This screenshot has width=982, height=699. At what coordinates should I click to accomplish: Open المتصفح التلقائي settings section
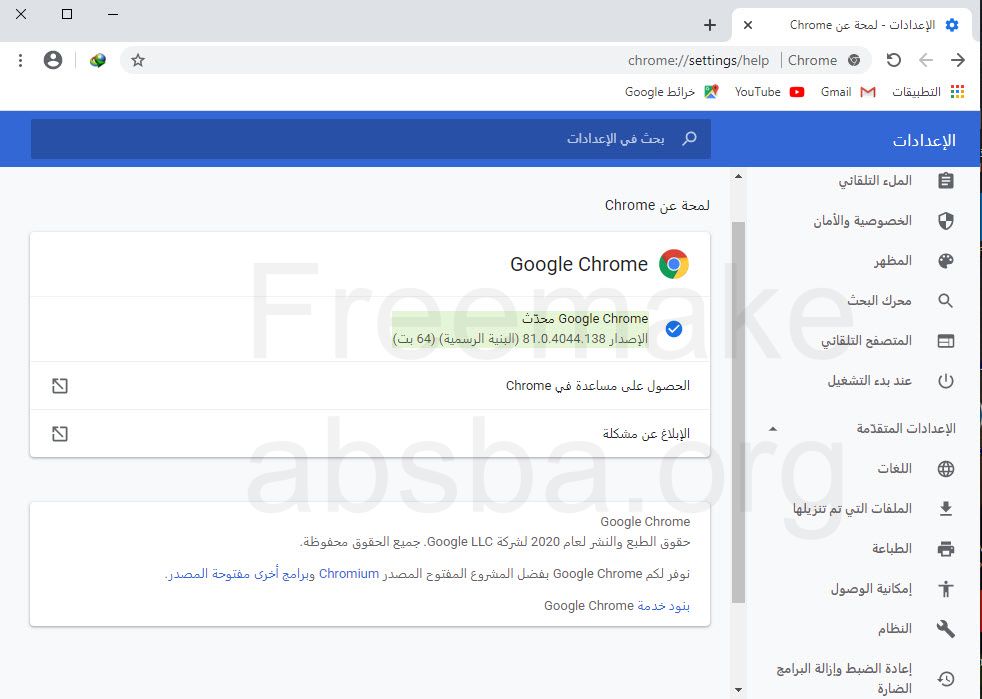(866, 341)
